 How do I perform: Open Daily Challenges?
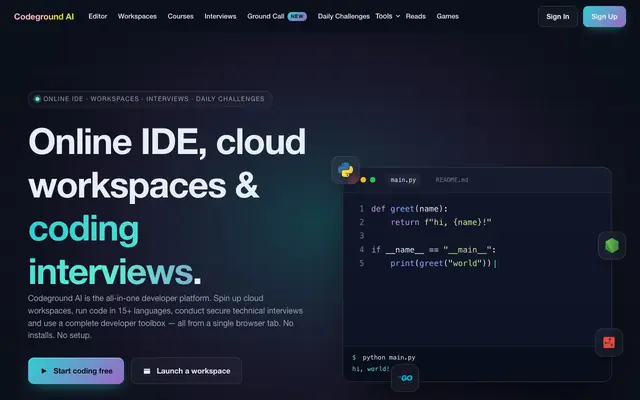pos(344,16)
